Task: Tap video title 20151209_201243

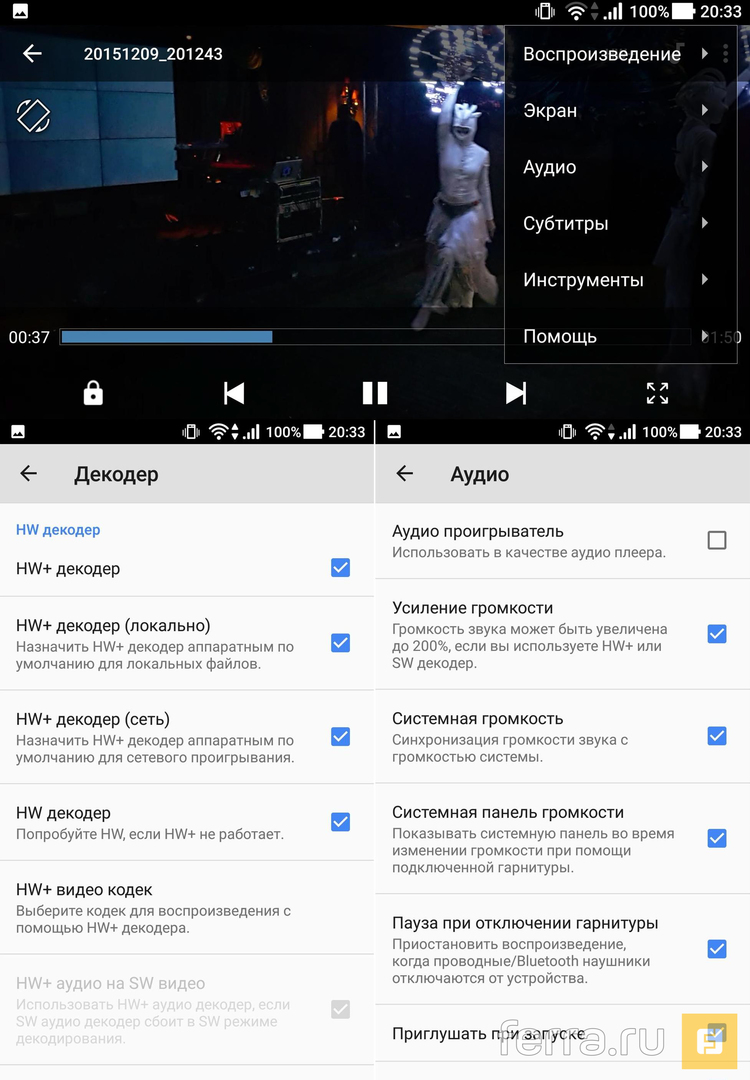Action: (153, 54)
